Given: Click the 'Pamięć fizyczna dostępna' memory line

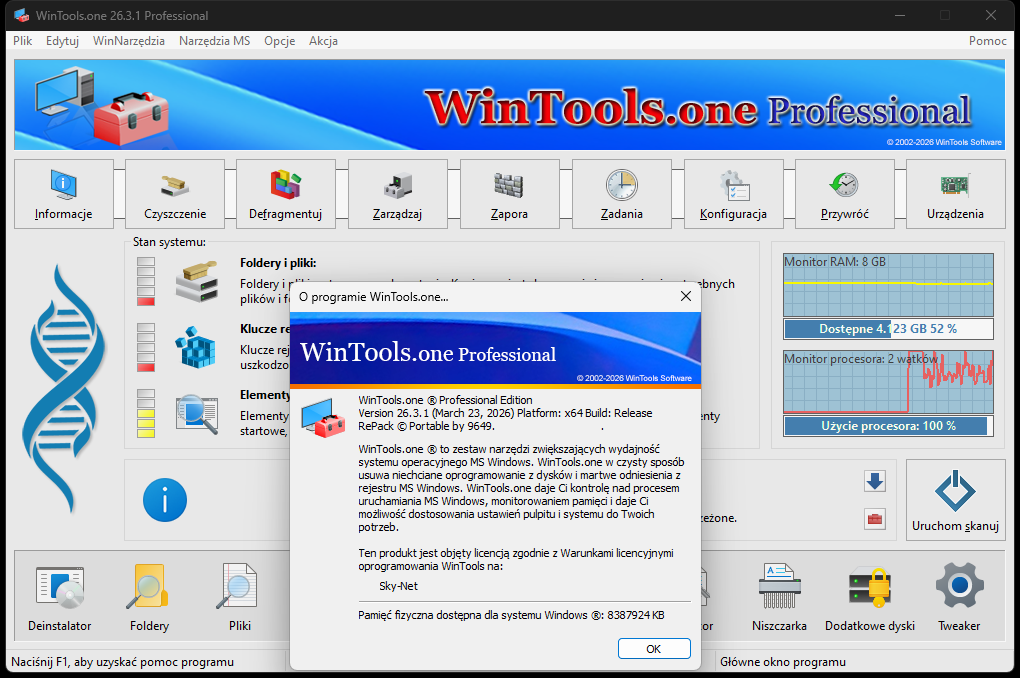Looking at the screenshot, I should (511, 615).
